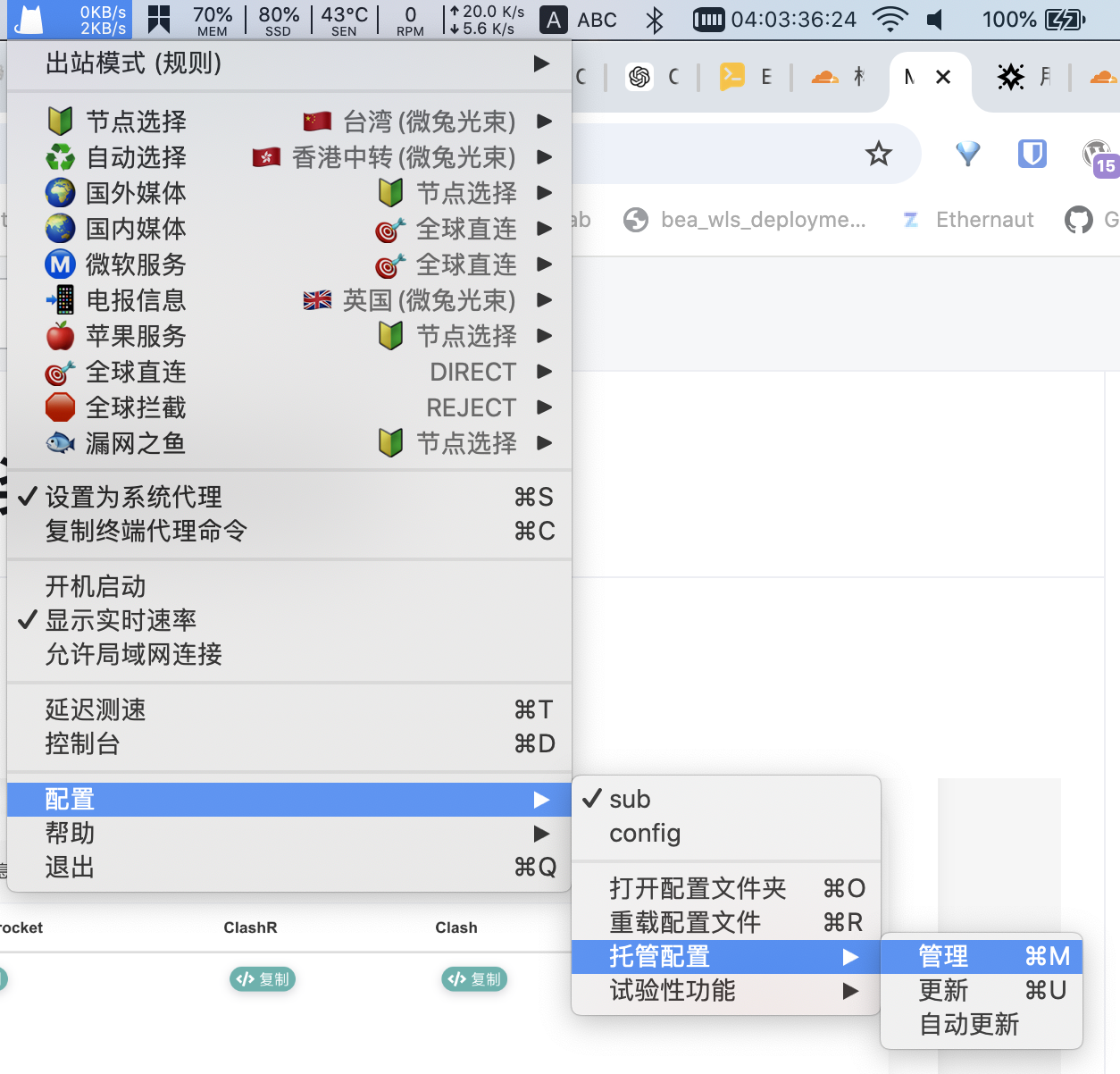Viewport: 1120px width, 1074px height.
Task: Open the Bitwarden shield extension icon
Action: pyautogui.click(x=1032, y=154)
